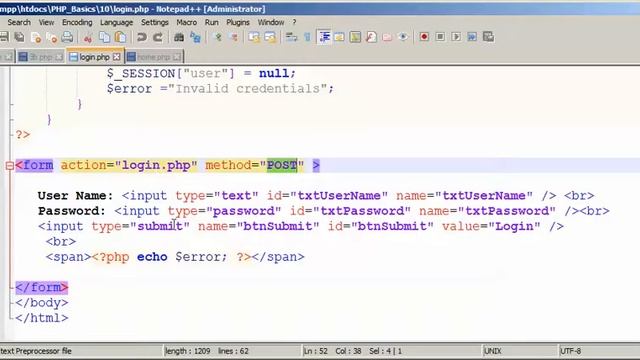
Task: Click the UNIX line-ending status field
Action: coord(492,351)
